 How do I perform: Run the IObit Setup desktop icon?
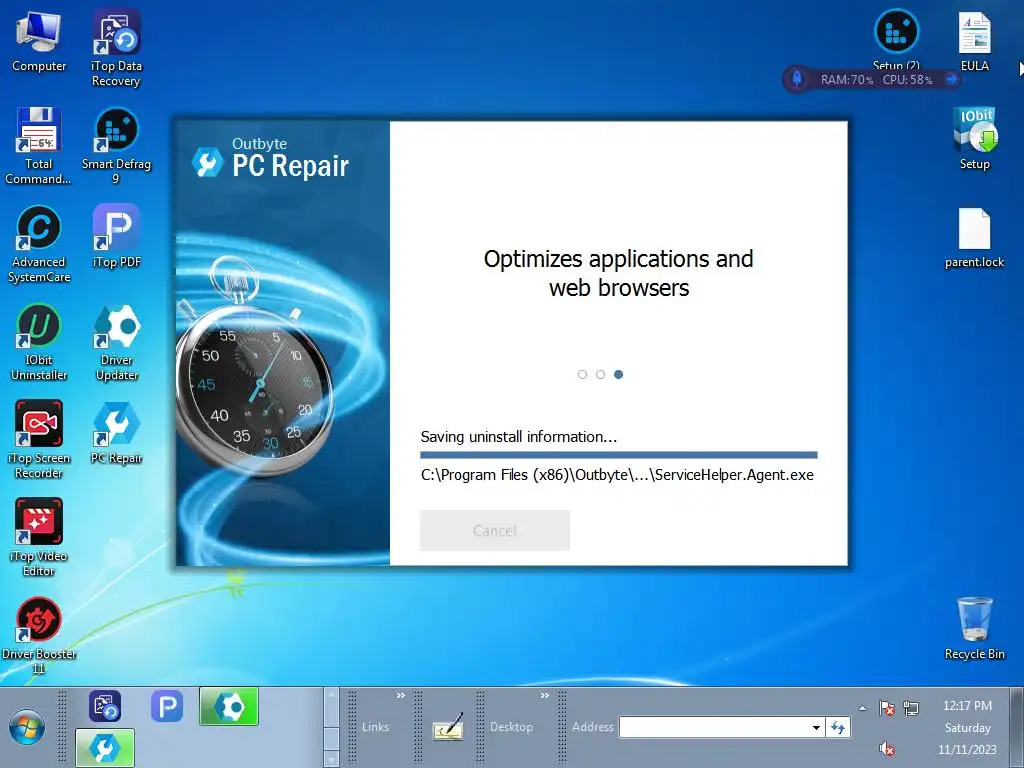pyautogui.click(x=974, y=138)
